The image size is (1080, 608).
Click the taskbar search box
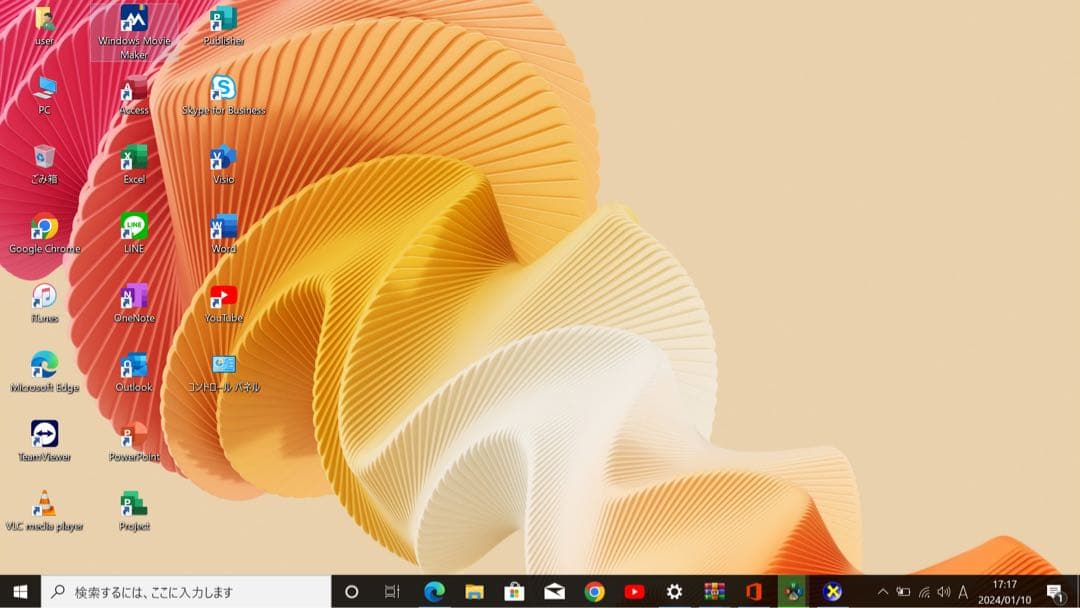click(x=180, y=591)
